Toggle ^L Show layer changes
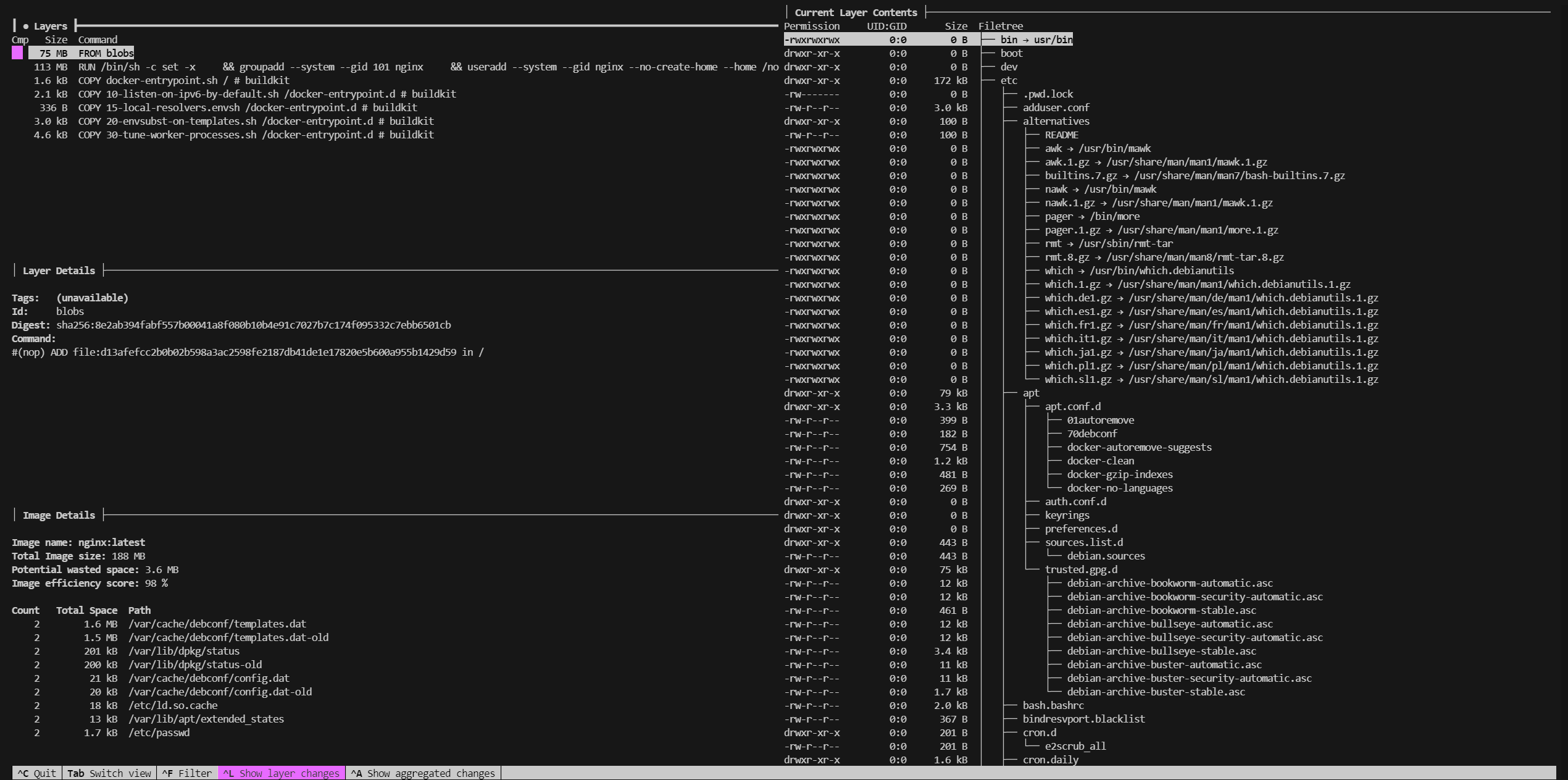 (x=281, y=773)
